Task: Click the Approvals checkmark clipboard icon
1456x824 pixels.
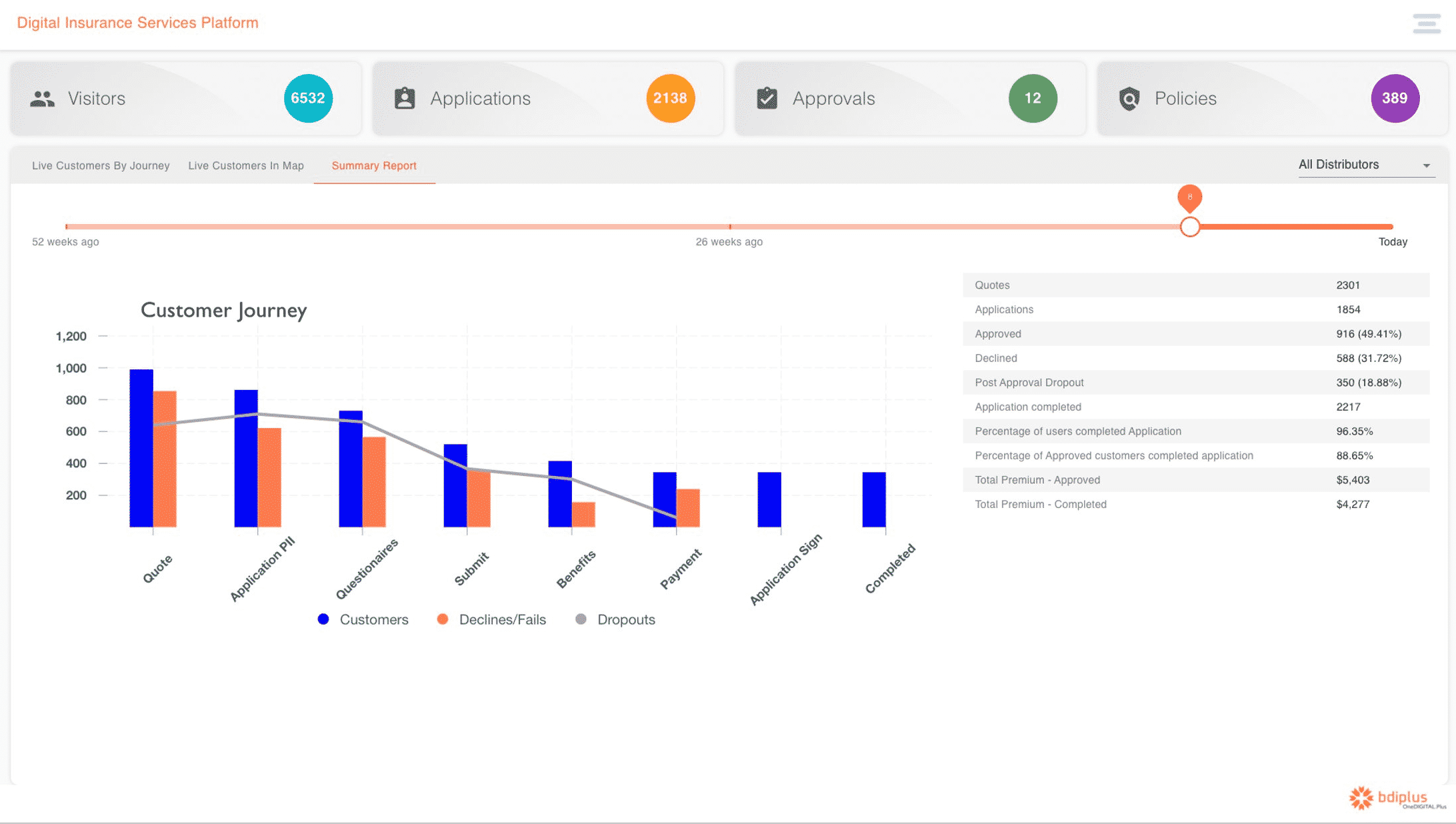Action: pyautogui.click(x=767, y=99)
